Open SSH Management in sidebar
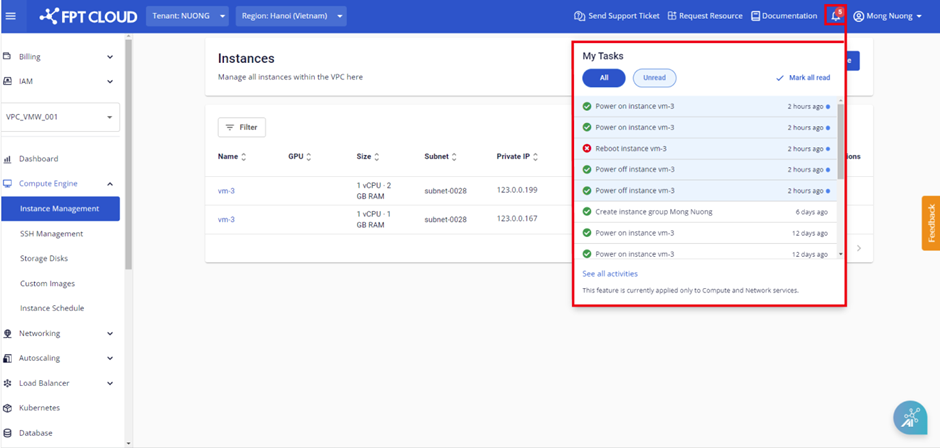 pyautogui.click(x=51, y=234)
